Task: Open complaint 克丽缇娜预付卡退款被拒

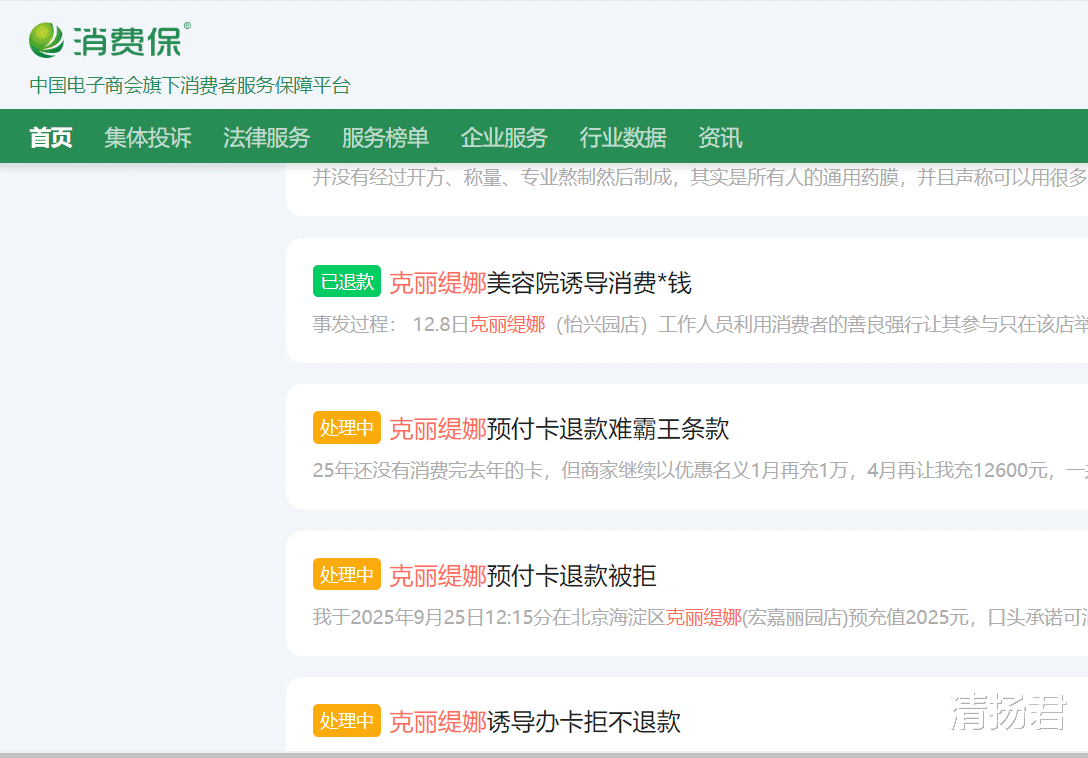Action: pyautogui.click(x=523, y=575)
